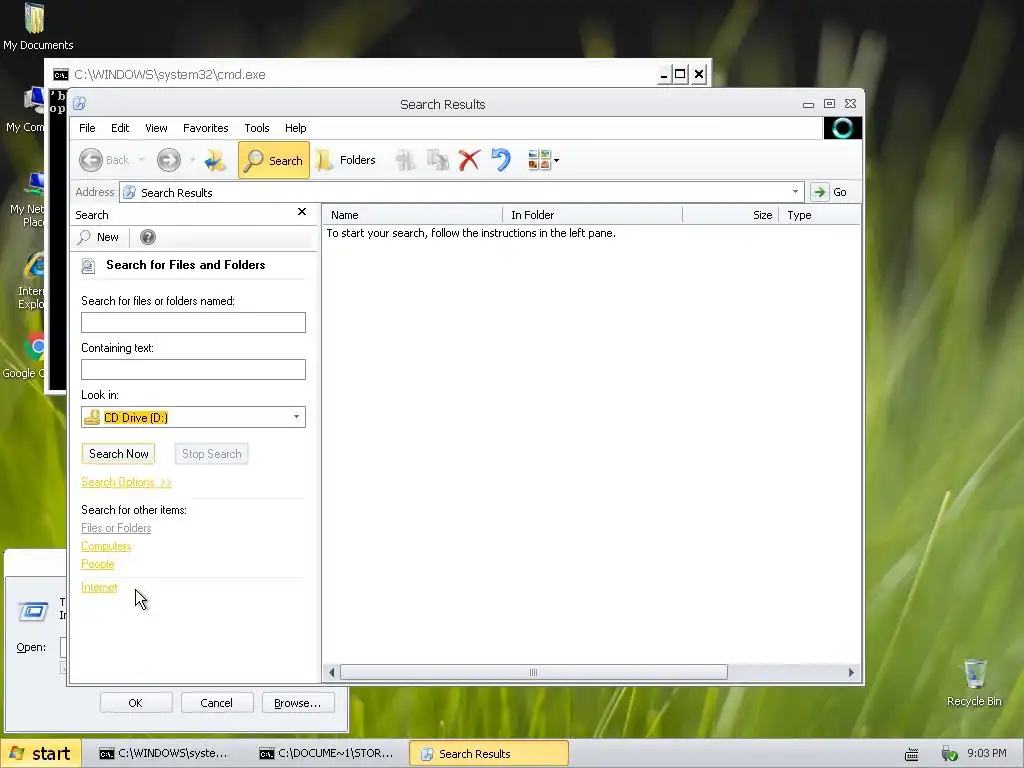The height and width of the screenshot is (768, 1024).
Task: Switch to C:\WINDOWS\syste... taskbar window
Action: pyautogui.click(x=163, y=754)
